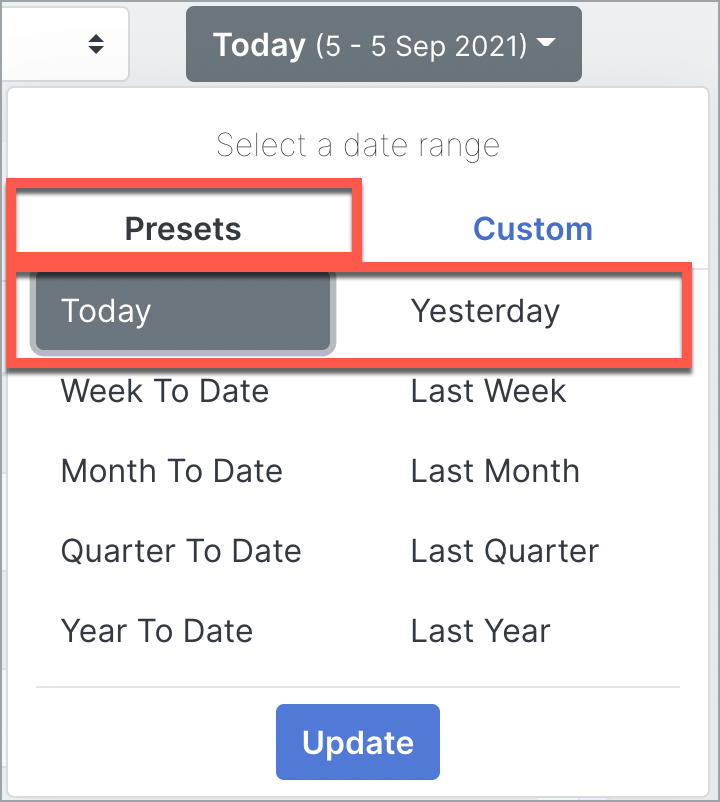Image resolution: width=720 pixels, height=802 pixels.
Task: Open the date range caret arrow
Action: pos(546,44)
